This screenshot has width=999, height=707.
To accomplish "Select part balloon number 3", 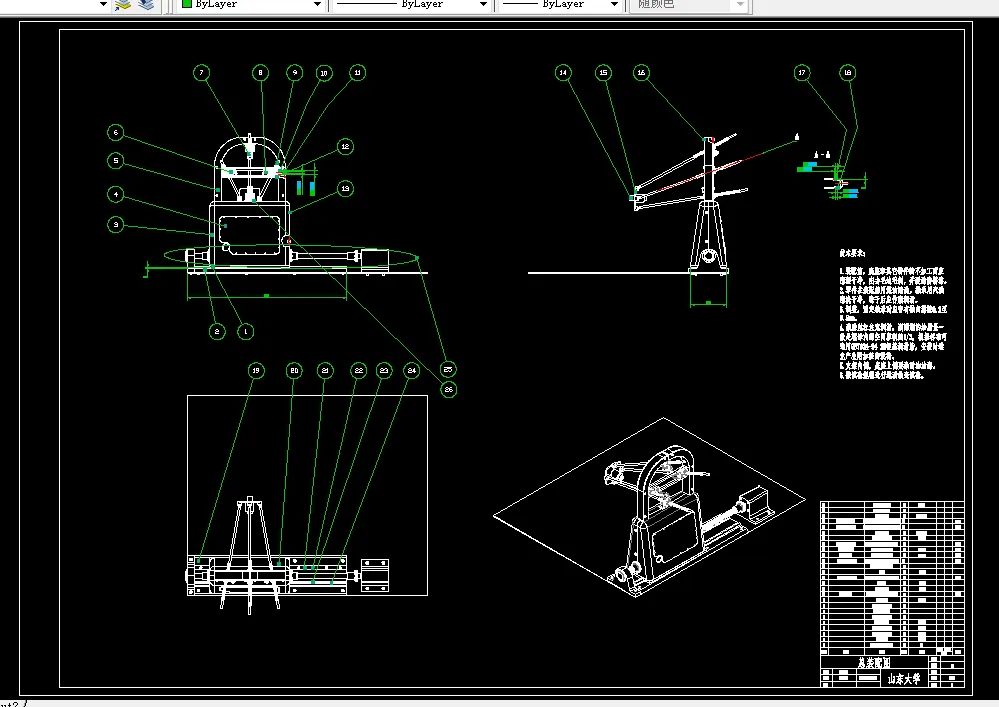I will 115,224.
